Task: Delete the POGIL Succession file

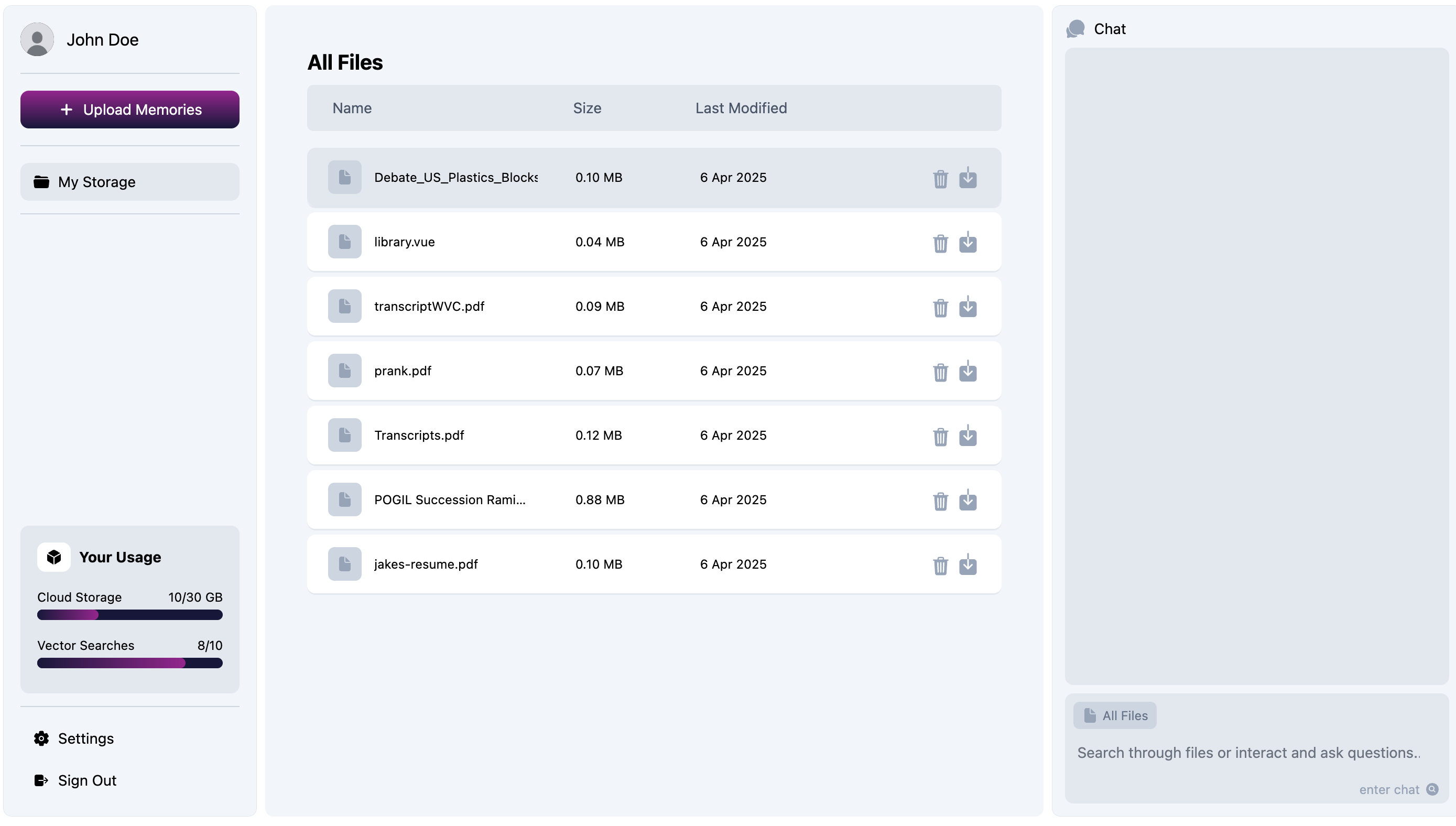Action: click(x=940, y=501)
